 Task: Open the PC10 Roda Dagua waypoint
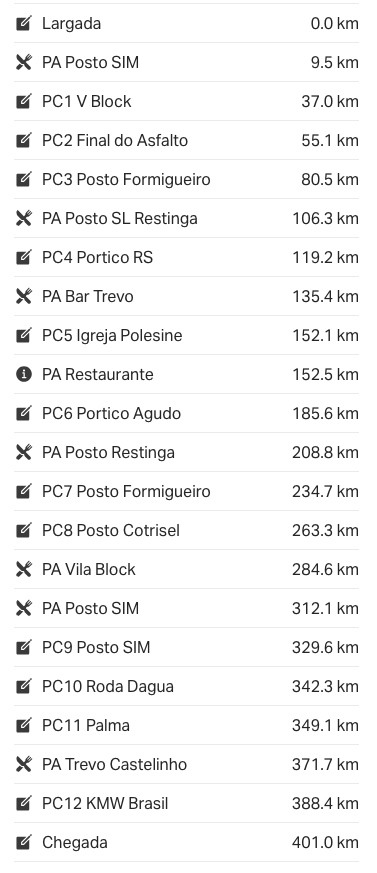[187, 686]
